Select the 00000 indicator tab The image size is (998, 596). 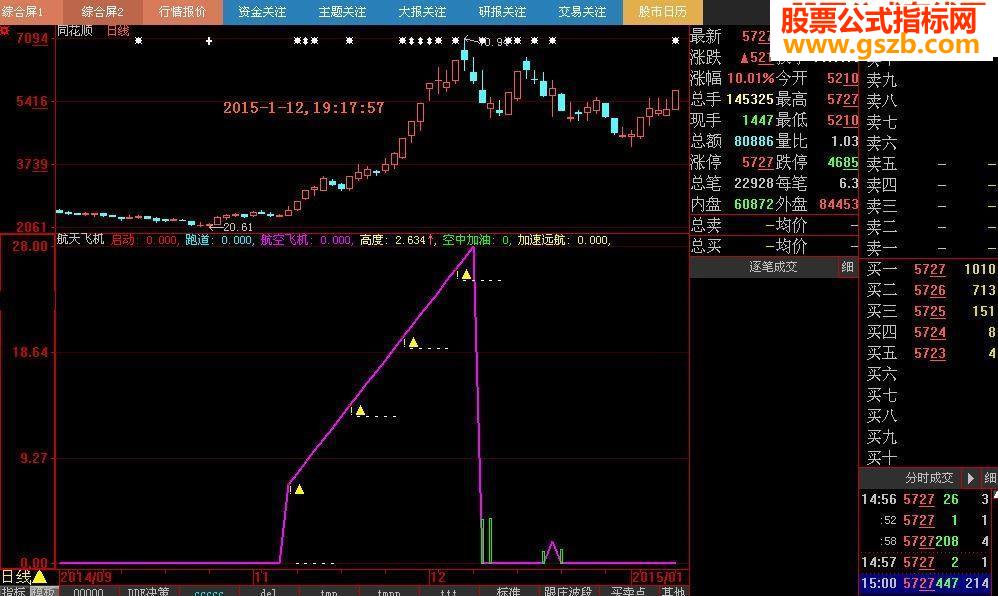[x=88, y=592]
